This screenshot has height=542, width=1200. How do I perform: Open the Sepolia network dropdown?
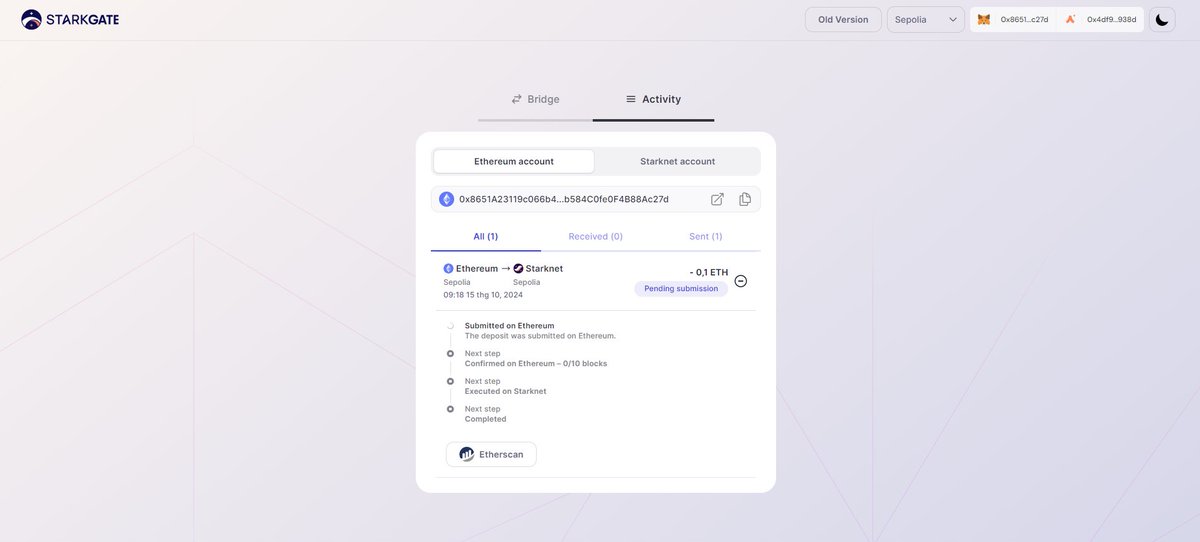point(926,19)
